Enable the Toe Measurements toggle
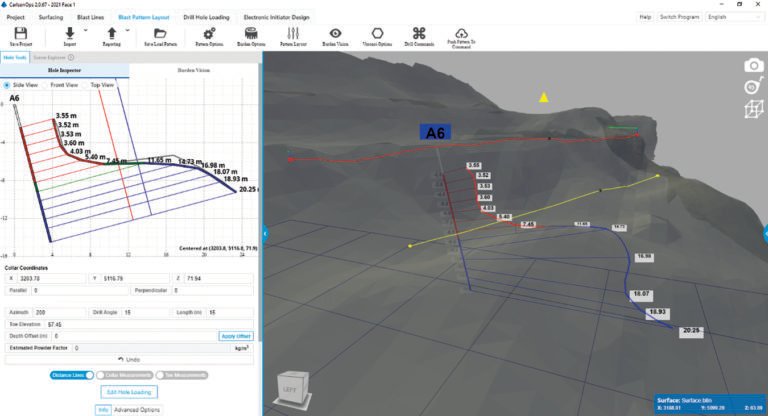768x416 pixels. click(x=182, y=375)
